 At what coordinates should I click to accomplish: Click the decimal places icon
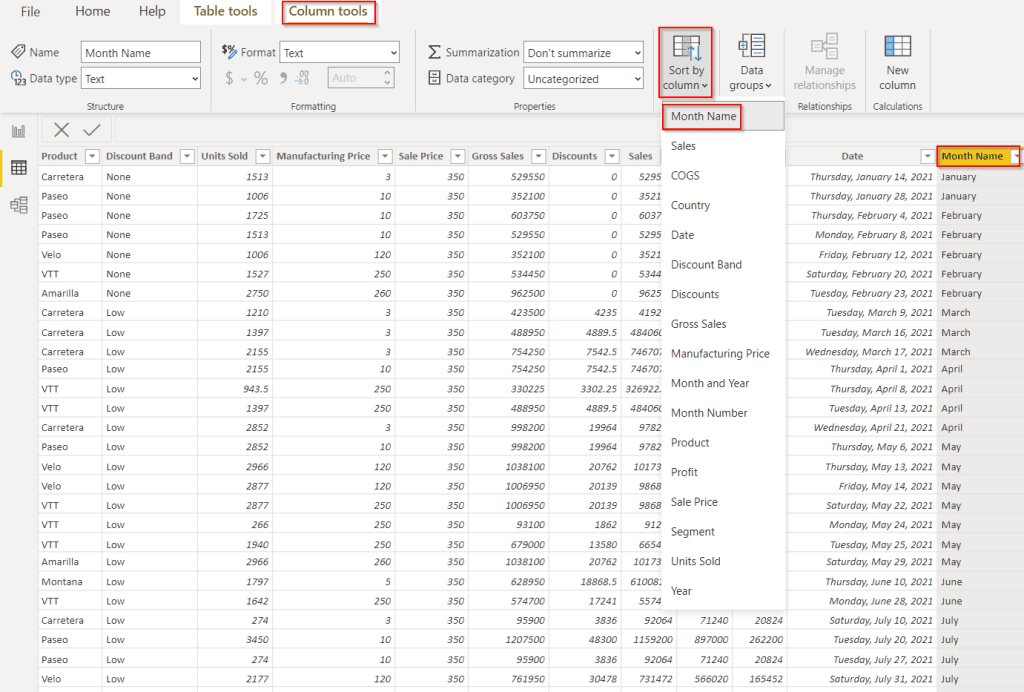[x=302, y=78]
